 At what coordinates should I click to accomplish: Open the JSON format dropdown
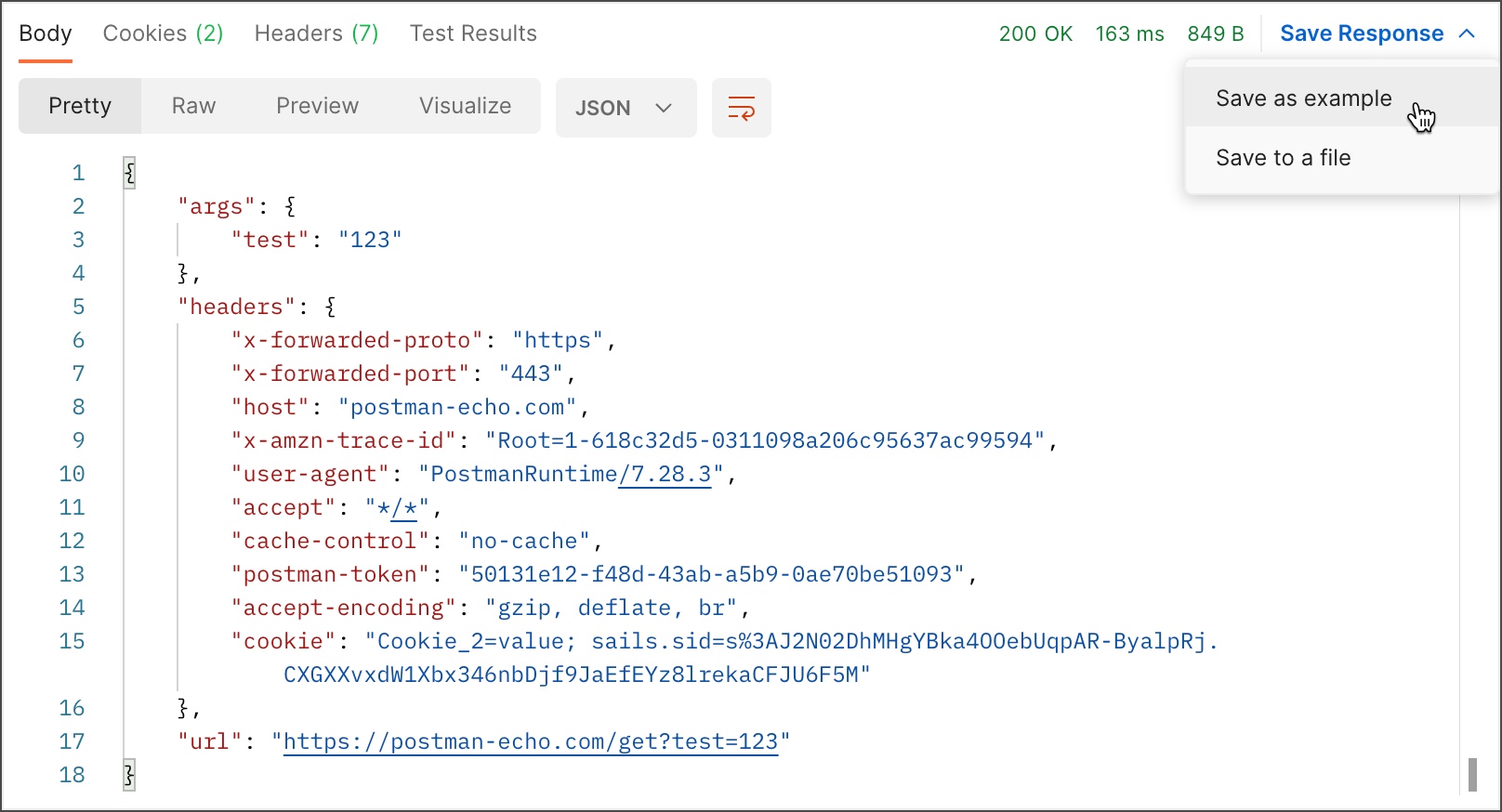(x=625, y=108)
